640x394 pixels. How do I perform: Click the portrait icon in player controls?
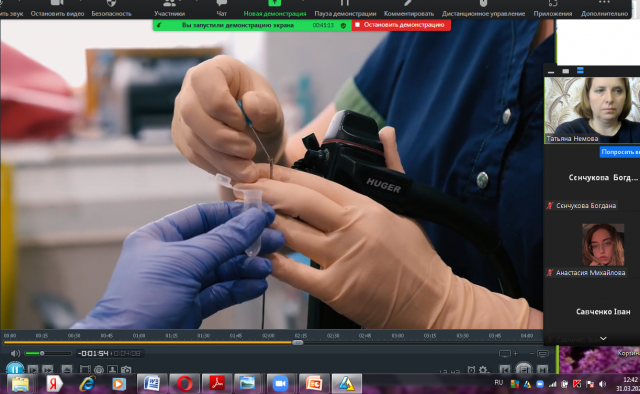click(112, 370)
